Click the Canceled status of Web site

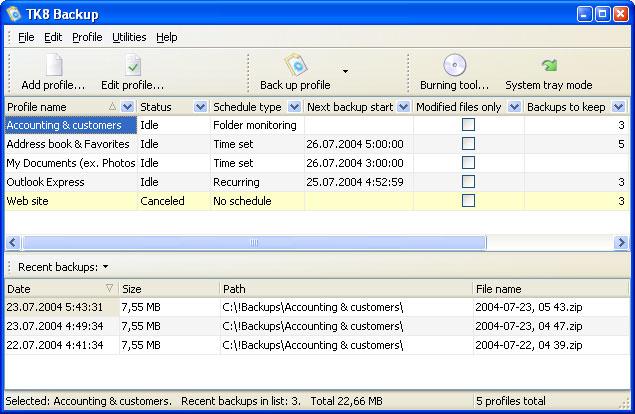click(162, 201)
